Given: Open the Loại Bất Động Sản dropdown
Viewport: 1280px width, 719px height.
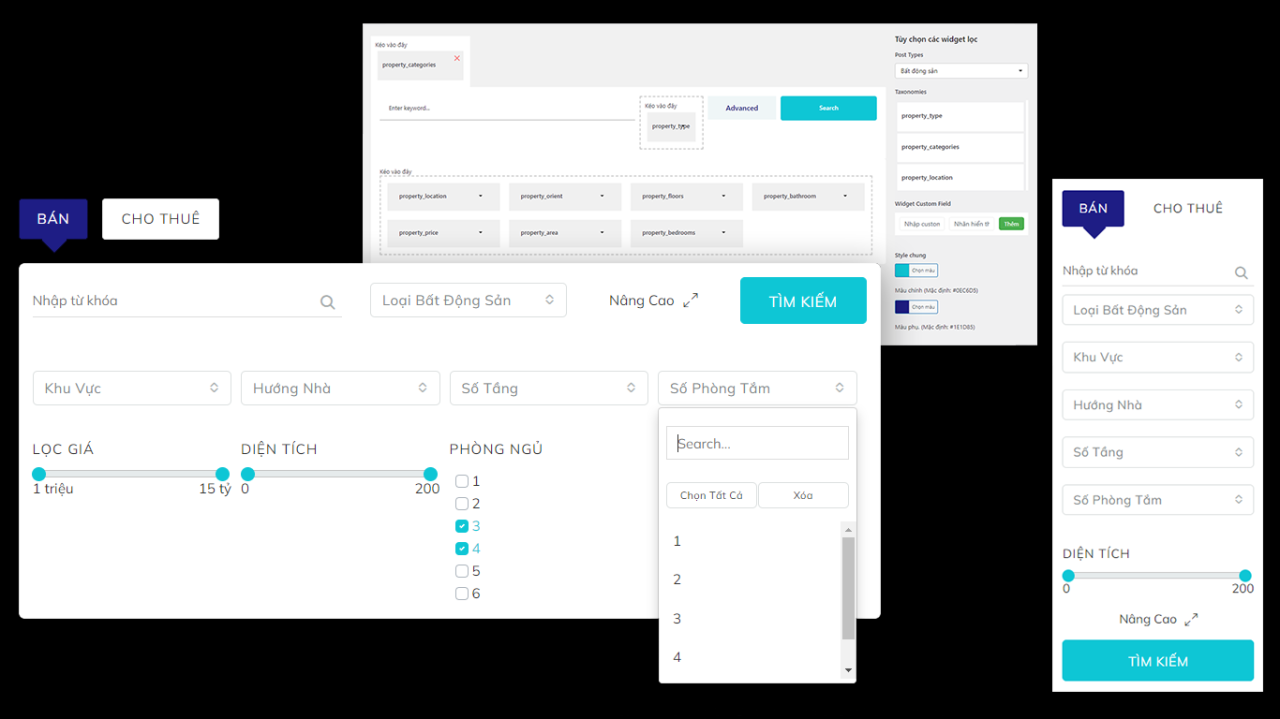Looking at the screenshot, I should click(468, 299).
